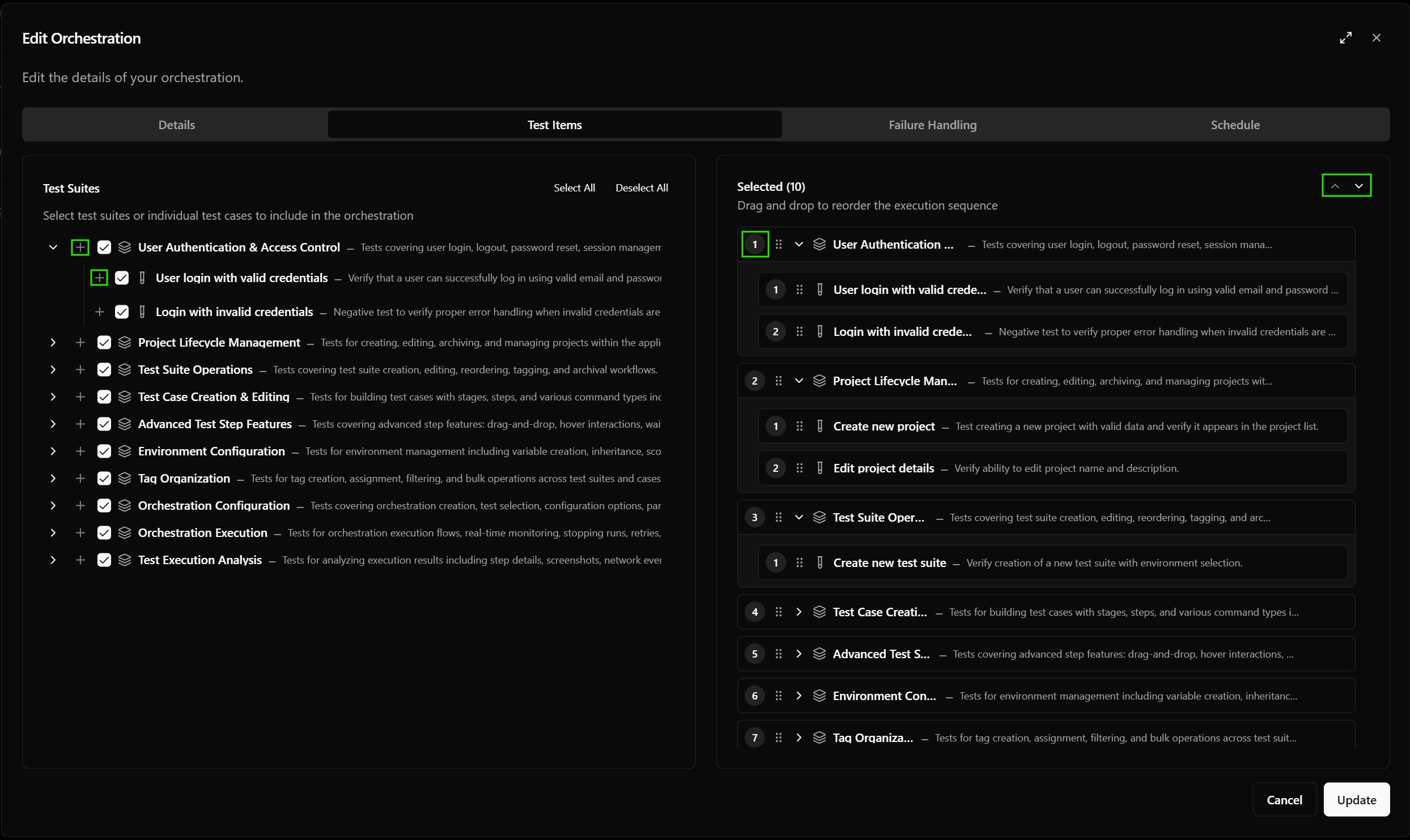Click the plus icon beside User Authentication & Access Control
1410x840 pixels.
(x=80, y=248)
